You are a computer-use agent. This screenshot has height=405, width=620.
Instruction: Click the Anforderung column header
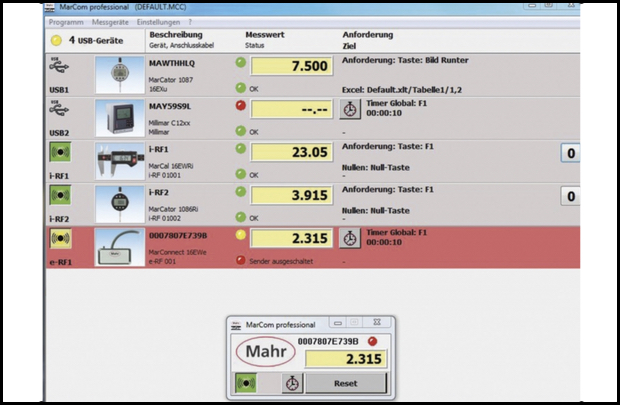pyautogui.click(x=368, y=35)
